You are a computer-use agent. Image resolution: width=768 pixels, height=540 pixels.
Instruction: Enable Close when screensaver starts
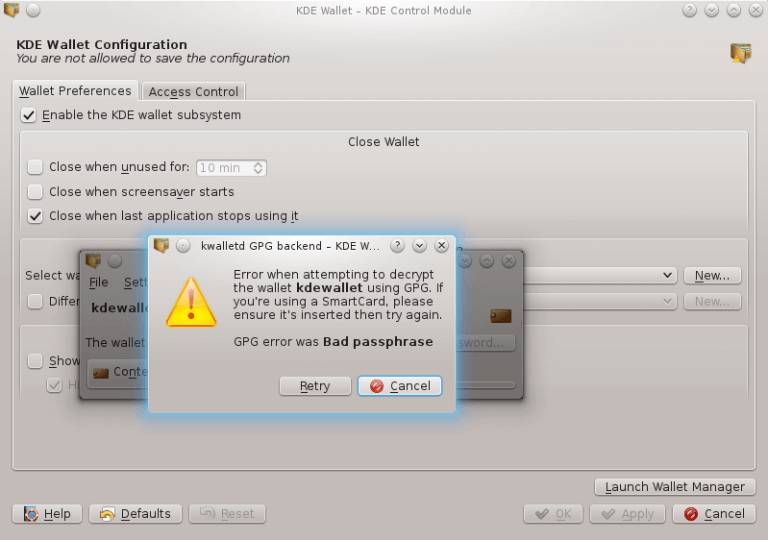(35, 192)
